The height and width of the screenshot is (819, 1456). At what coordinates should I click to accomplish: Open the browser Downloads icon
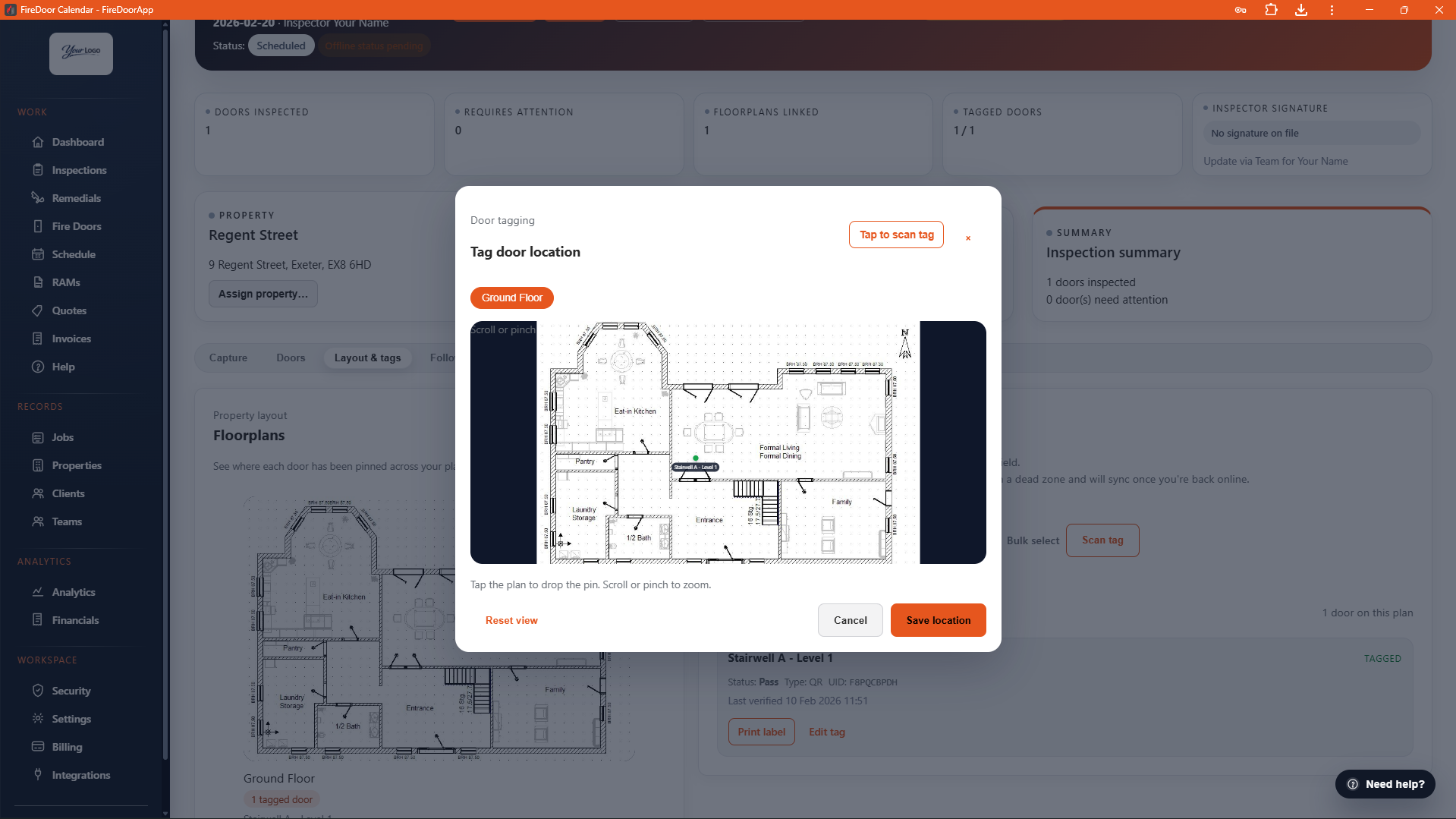1300,10
